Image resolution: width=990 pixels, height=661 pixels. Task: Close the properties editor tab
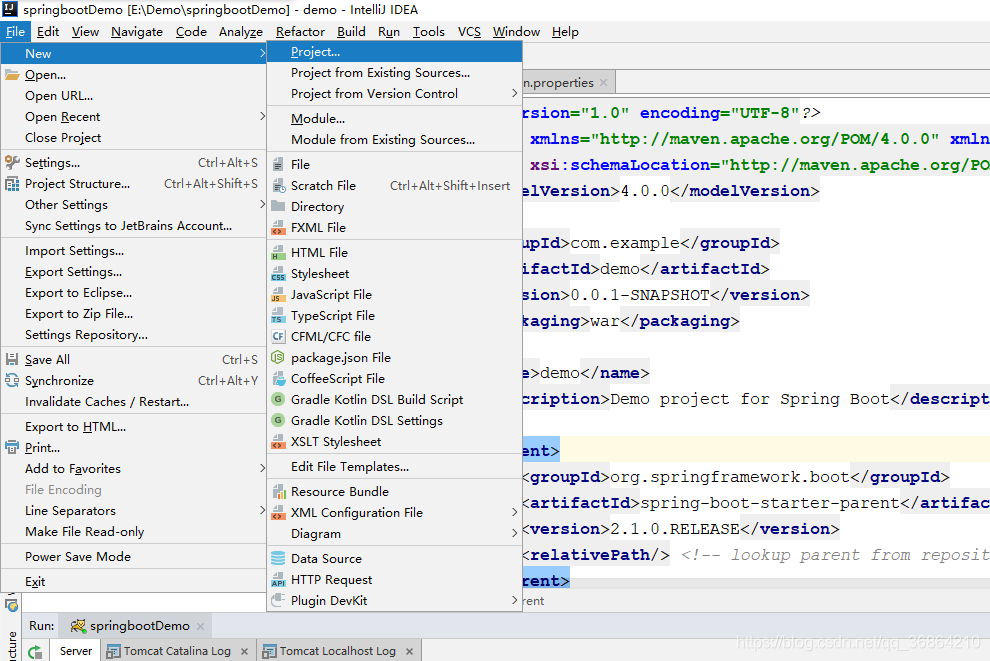[x=604, y=83]
